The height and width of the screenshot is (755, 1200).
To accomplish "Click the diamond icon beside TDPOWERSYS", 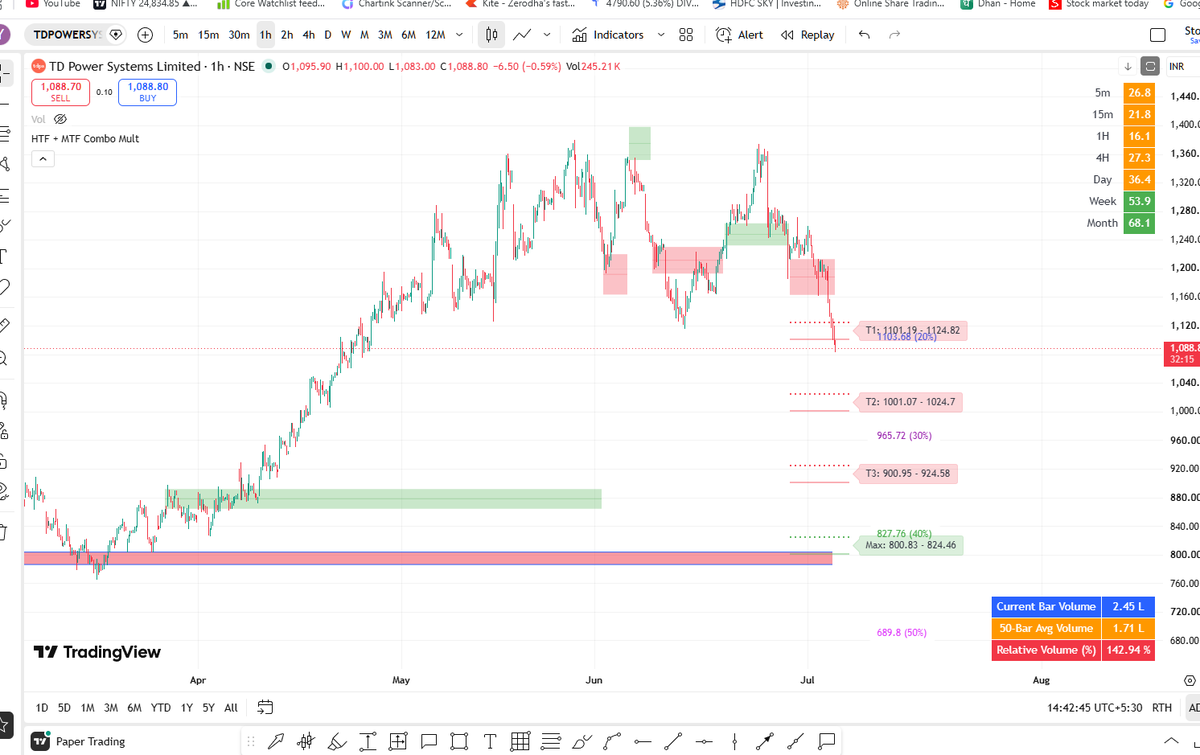I will pyautogui.click(x=116, y=35).
